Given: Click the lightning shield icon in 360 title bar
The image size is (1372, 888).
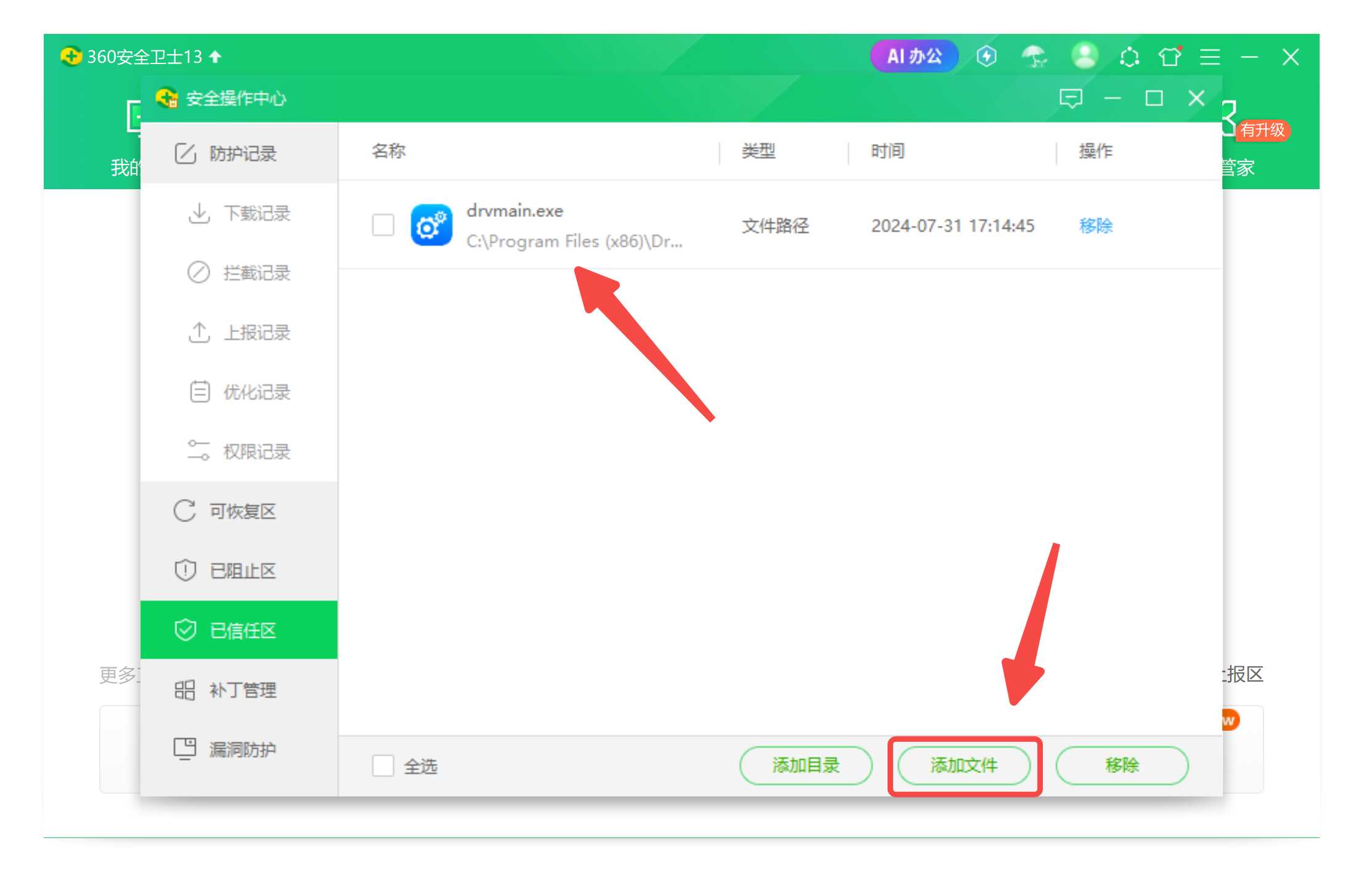Looking at the screenshot, I should [987, 57].
